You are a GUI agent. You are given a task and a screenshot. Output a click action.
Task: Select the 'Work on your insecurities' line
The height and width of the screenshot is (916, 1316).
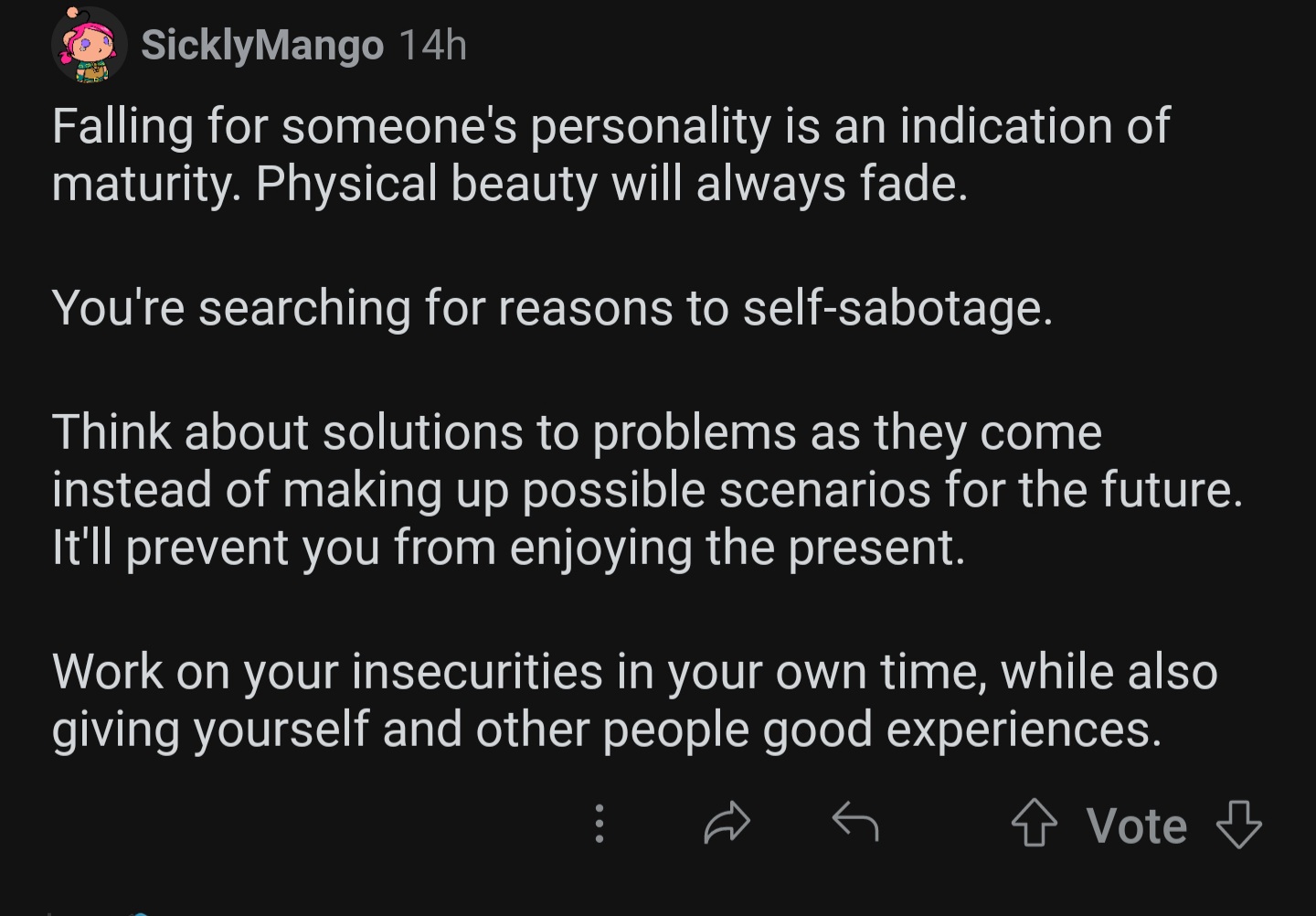tap(634, 672)
